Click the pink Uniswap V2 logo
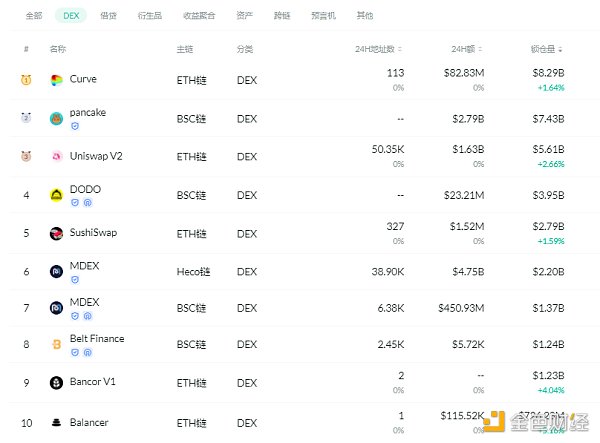600x443 pixels. tap(56, 156)
